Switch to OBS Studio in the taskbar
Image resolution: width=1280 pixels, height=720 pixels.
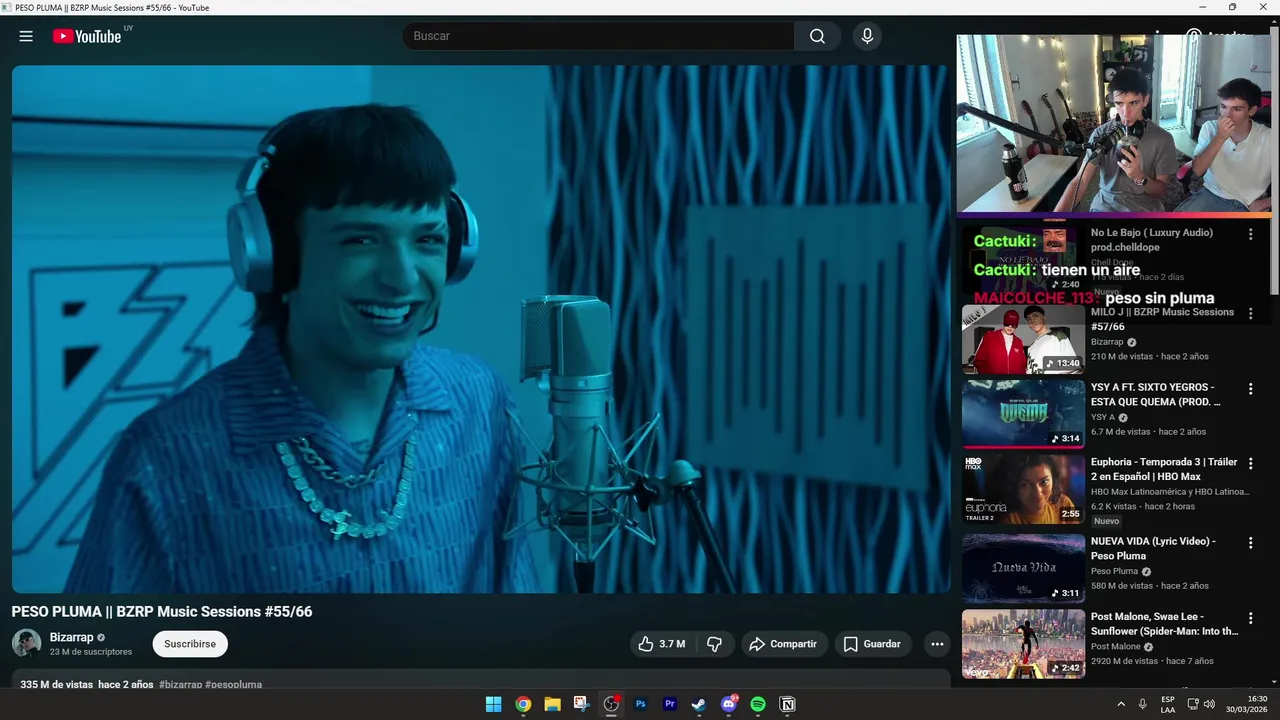[x=611, y=704]
